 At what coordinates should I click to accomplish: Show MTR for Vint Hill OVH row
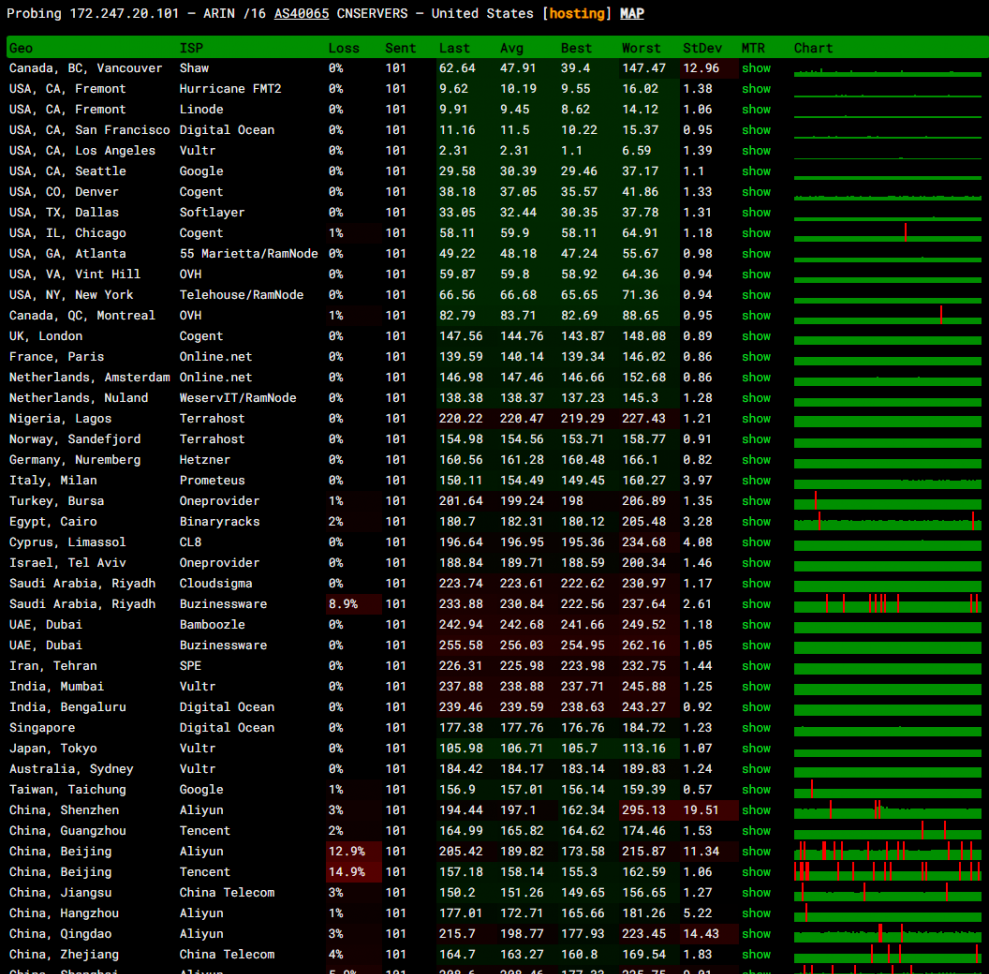(756, 274)
